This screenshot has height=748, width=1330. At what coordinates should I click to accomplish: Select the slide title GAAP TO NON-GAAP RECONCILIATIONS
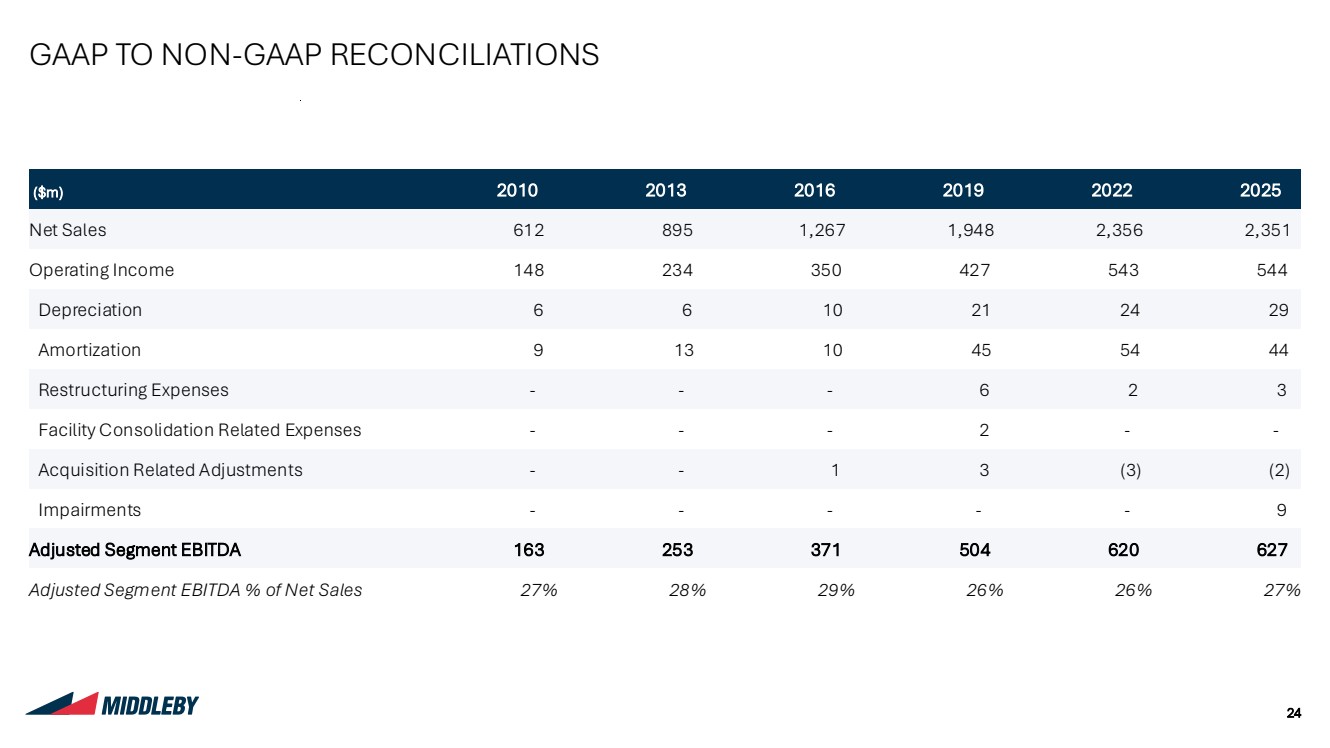(x=315, y=55)
